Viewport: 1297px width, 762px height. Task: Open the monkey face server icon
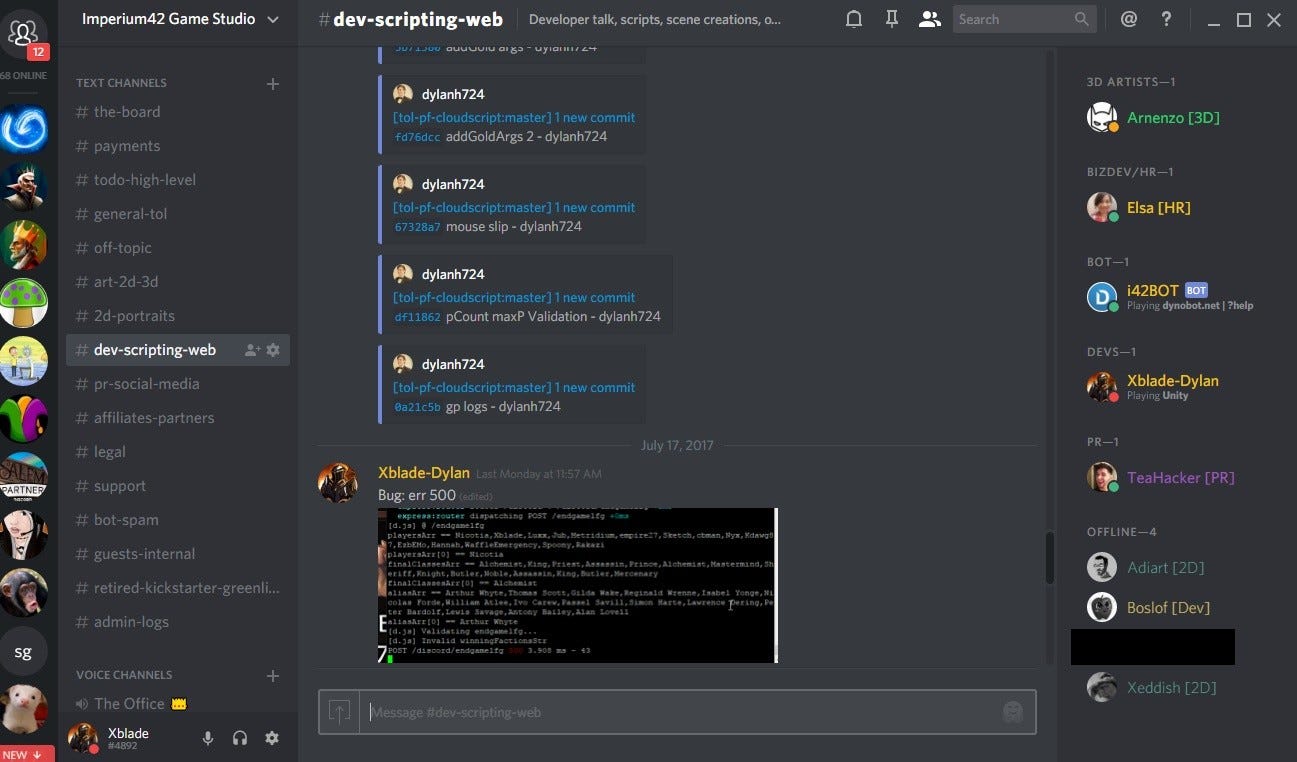tap(23, 593)
